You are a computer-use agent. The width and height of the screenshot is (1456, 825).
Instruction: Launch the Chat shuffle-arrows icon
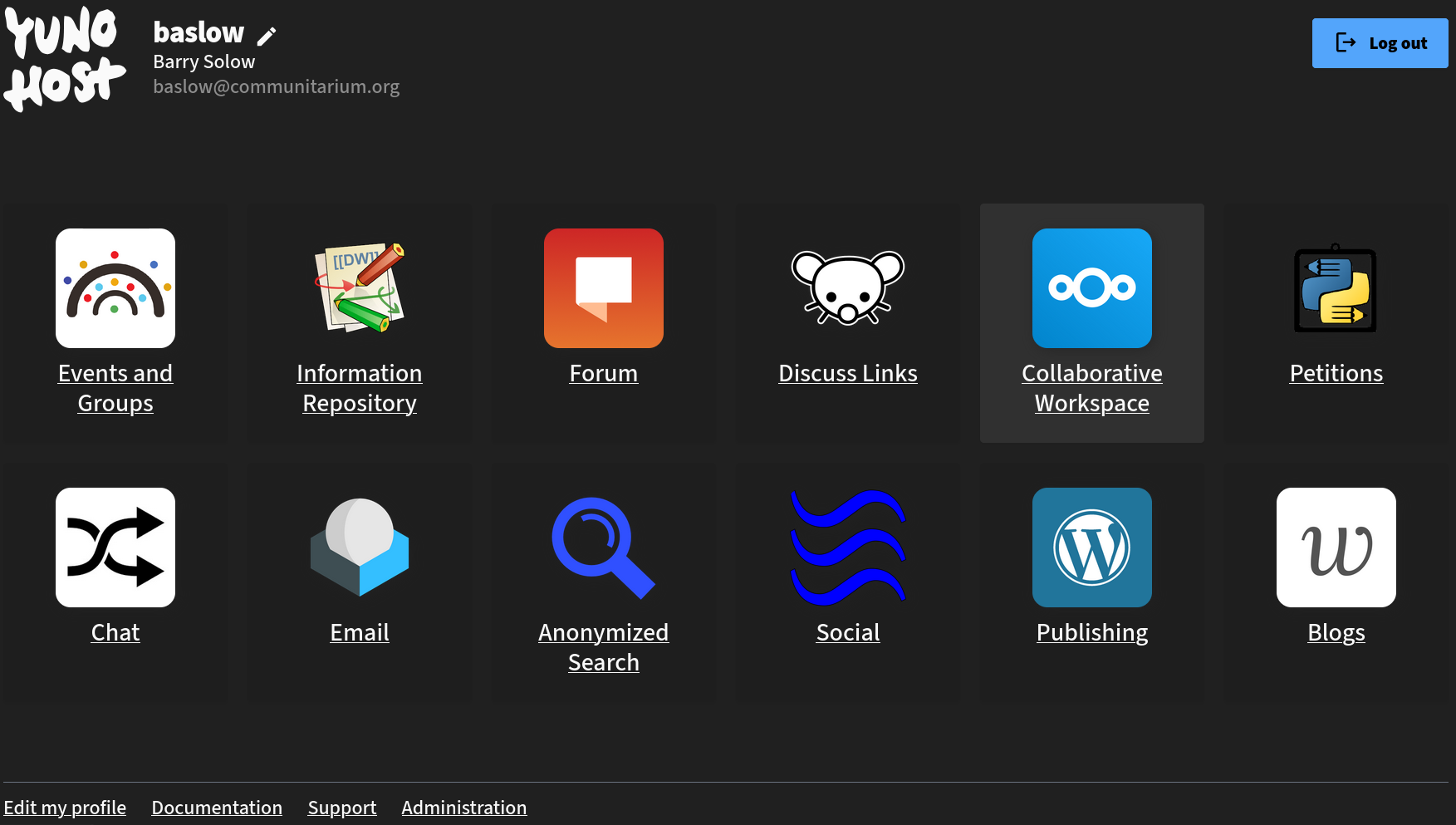[115, 548]
